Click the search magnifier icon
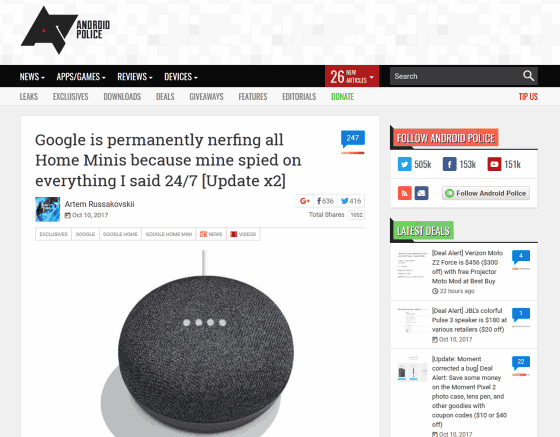The width and height of the screenshot is (560, 437). 528,76
